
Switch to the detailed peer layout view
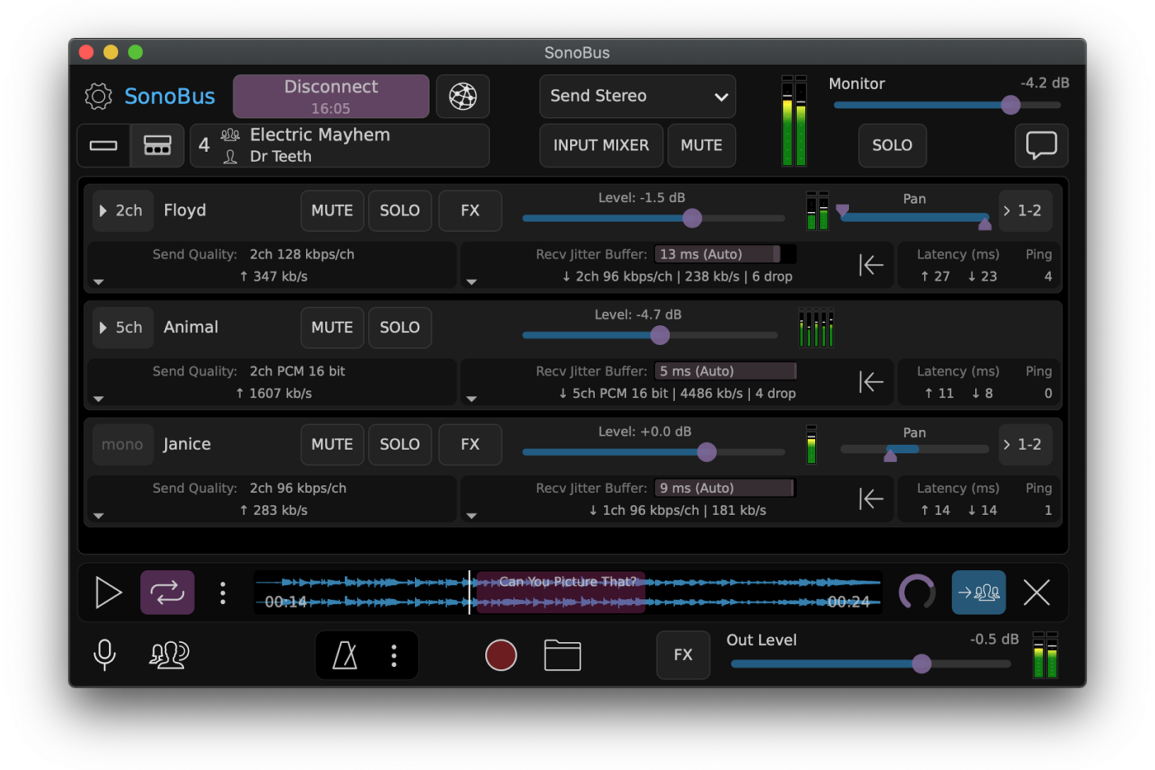click(x=157, y=145)
